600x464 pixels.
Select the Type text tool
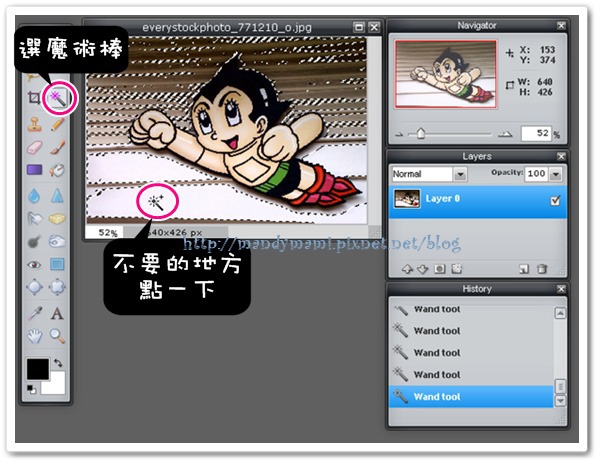[x=57, y=314]
